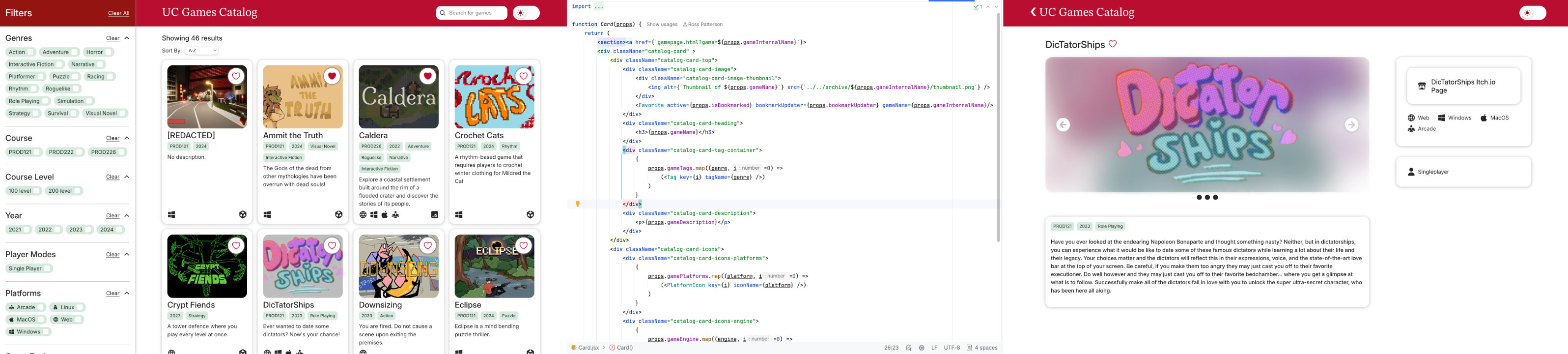
Task: Click Card() breadcrumb in editor
Action: click(621, 348)
